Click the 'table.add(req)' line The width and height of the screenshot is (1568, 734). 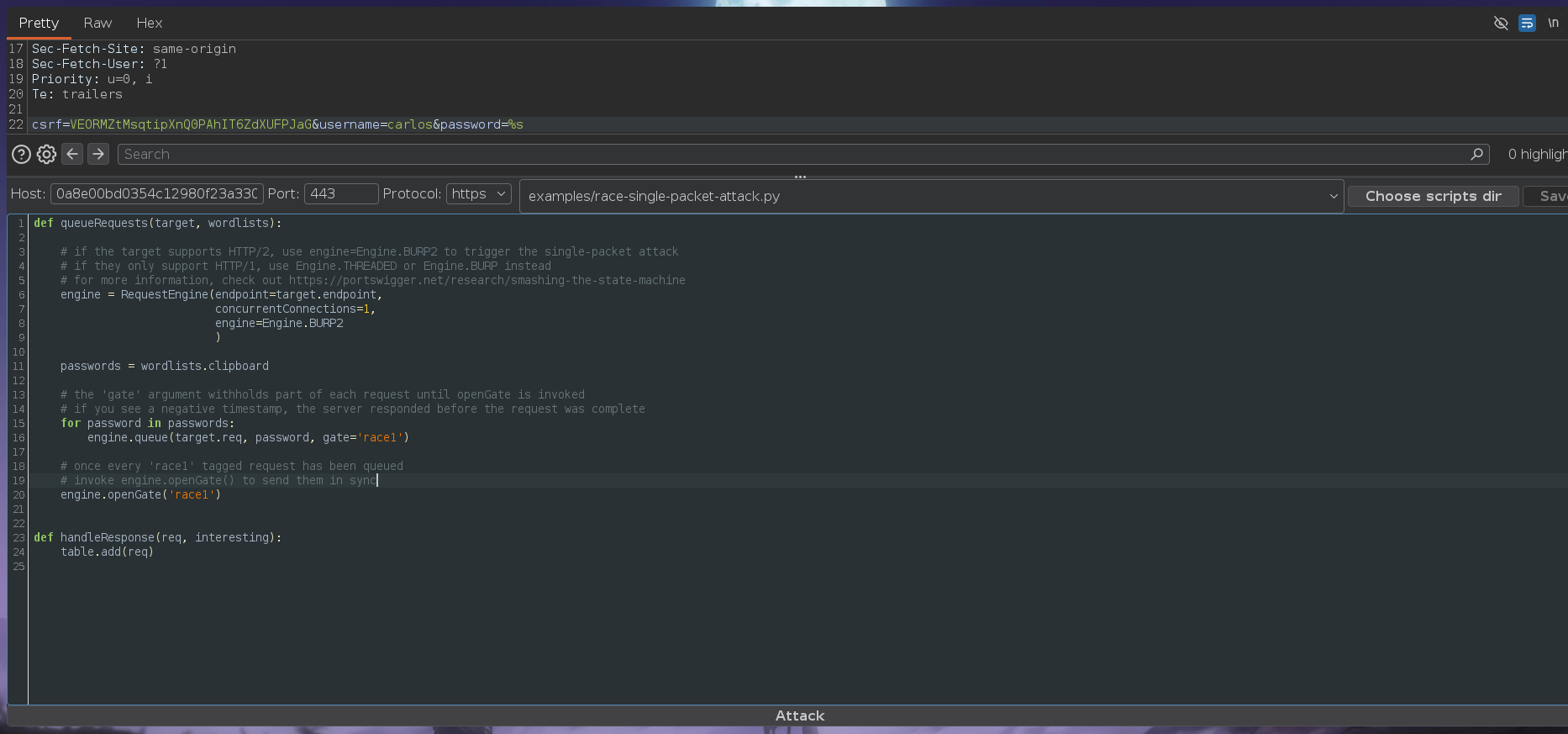[108, 552]
